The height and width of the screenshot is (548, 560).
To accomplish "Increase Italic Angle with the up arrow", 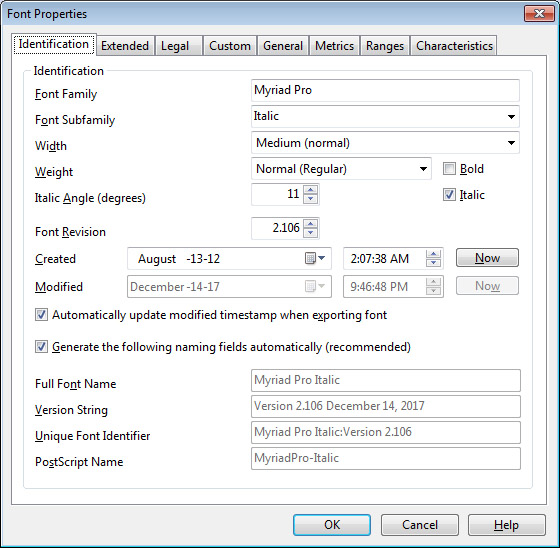I will (x=310, y=190).
